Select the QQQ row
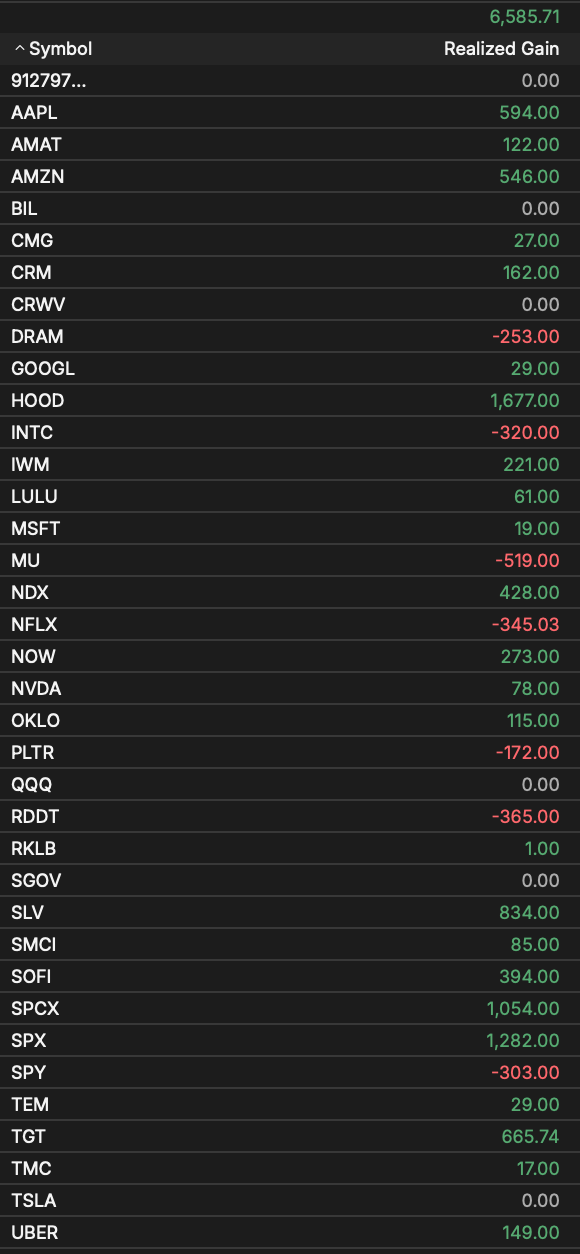The image size is (580, 1254). point(290,785)
